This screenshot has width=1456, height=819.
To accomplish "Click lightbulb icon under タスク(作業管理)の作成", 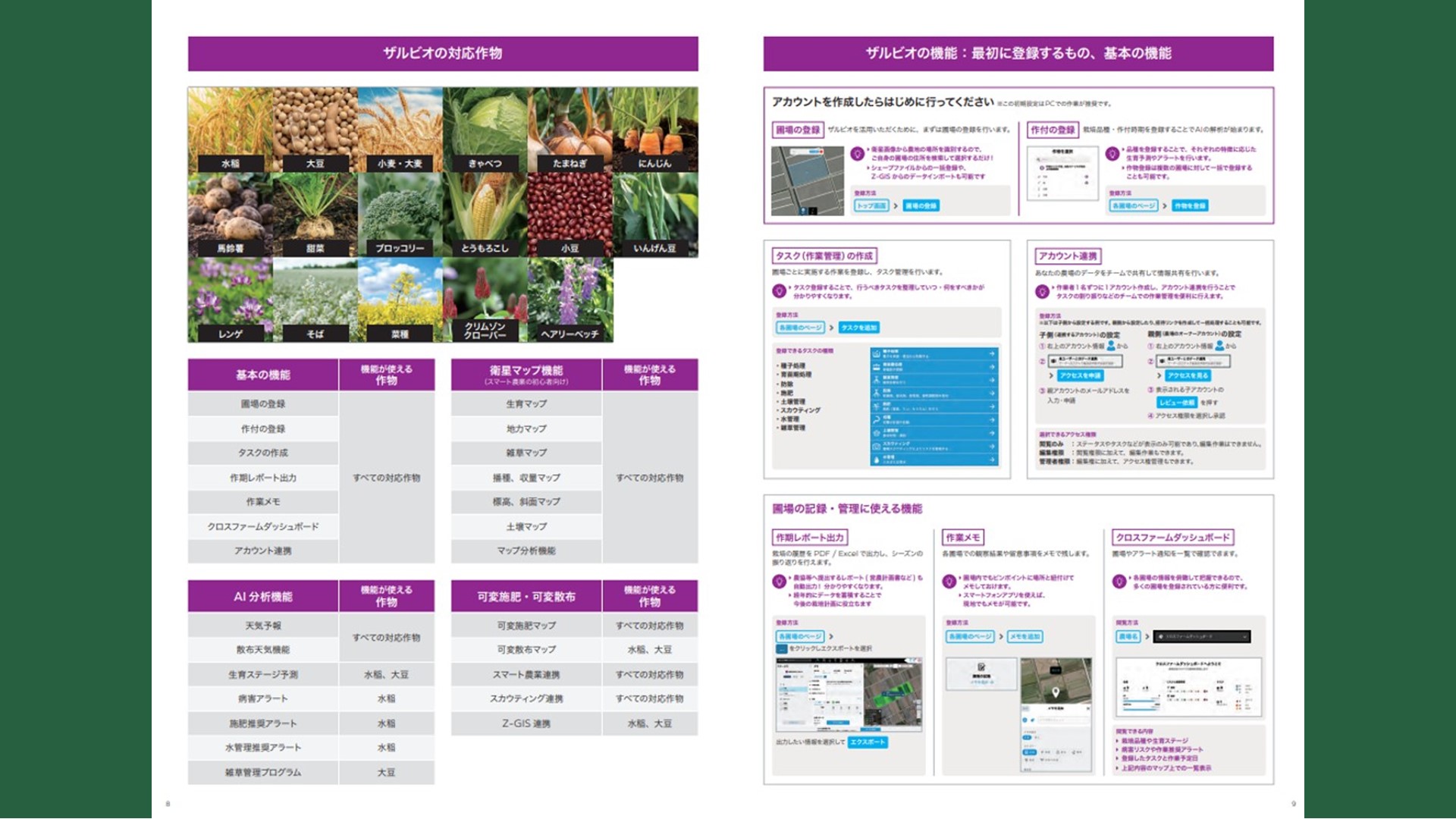I will (779, 290).
